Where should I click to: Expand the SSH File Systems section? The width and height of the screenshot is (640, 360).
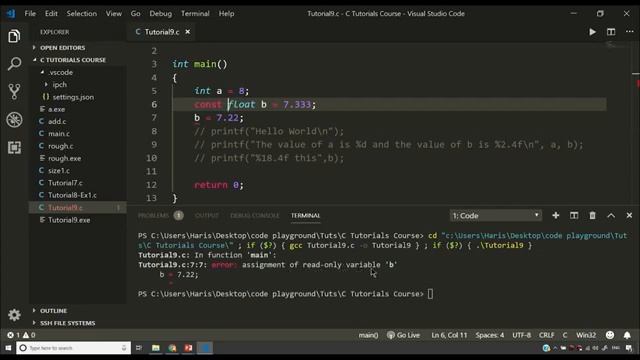pyautogui.click(x=67, y=323)
